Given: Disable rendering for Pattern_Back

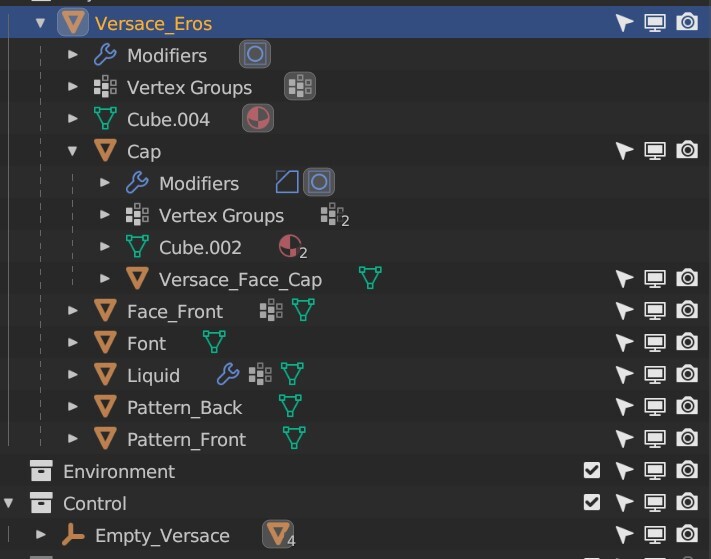Looking at the screenshot, I should [x=687, y=407].
